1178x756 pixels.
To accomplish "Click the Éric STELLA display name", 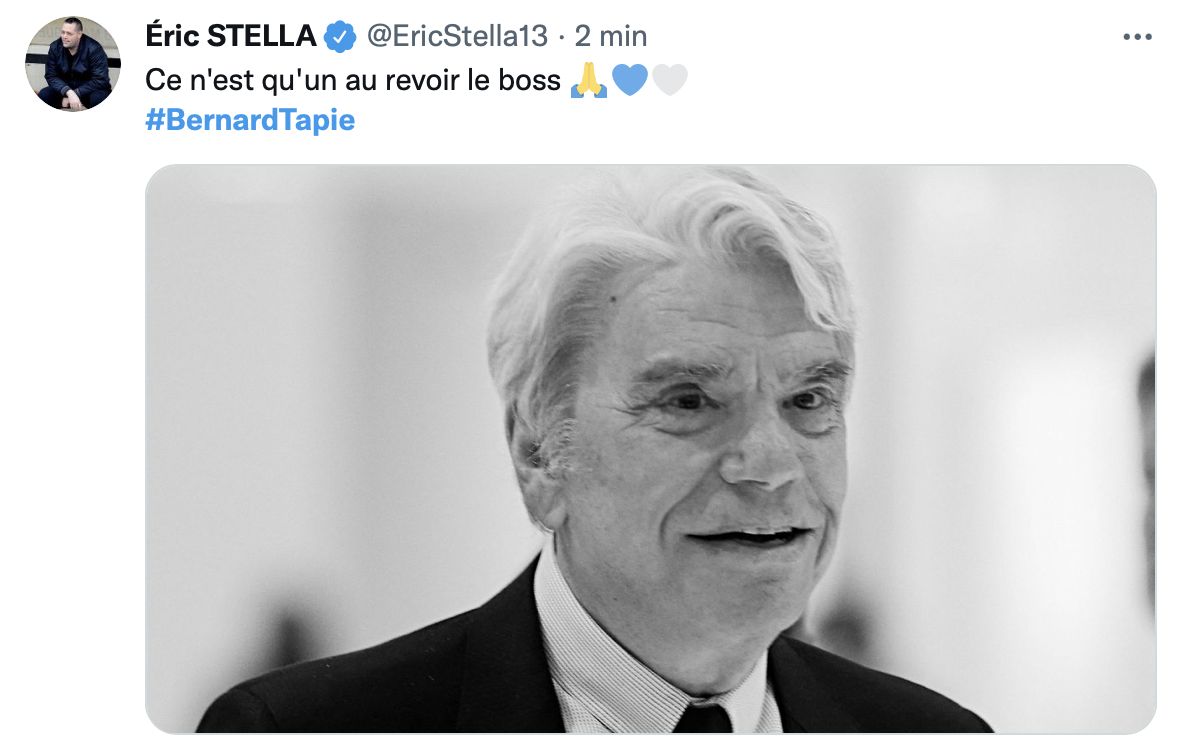I will coord(231,37).
